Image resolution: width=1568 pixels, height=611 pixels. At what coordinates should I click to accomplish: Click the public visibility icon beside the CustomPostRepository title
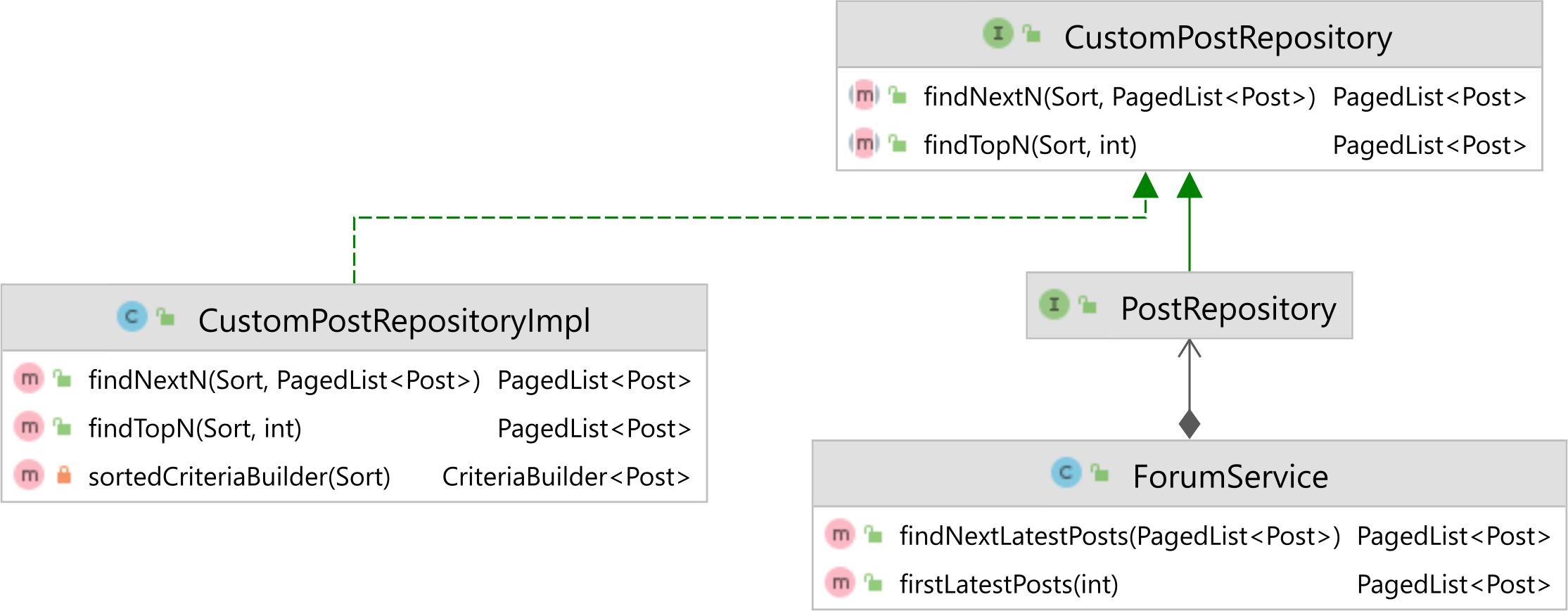(1032, 33)
